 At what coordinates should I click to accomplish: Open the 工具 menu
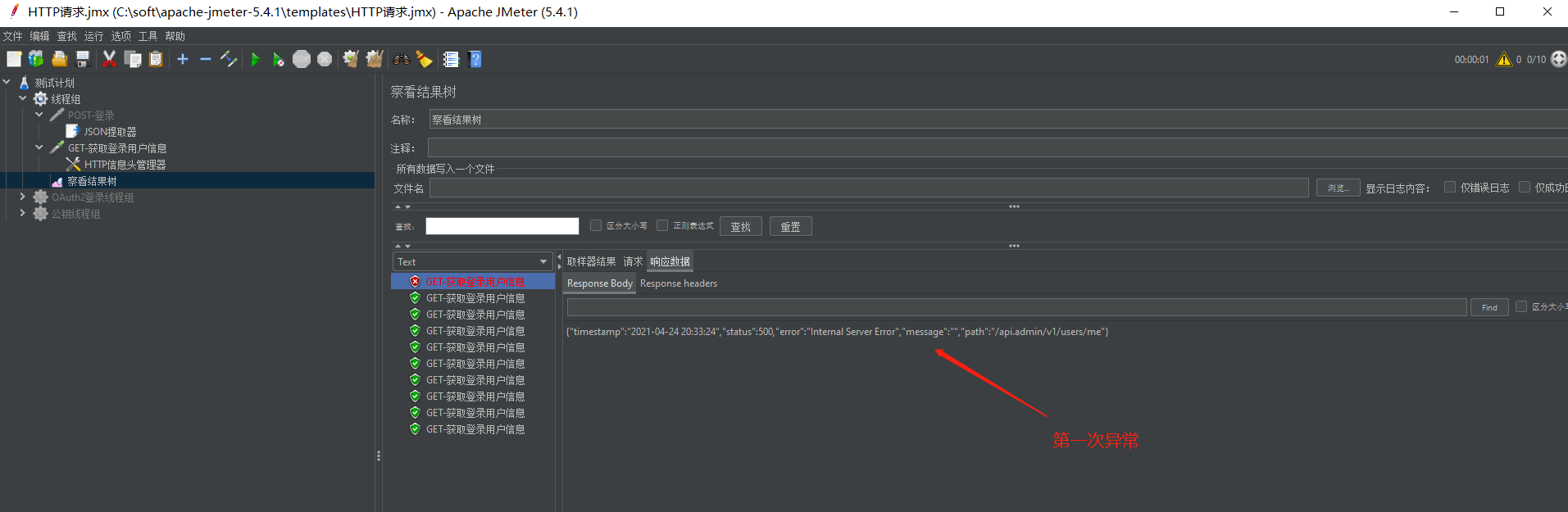click(148, 36)
